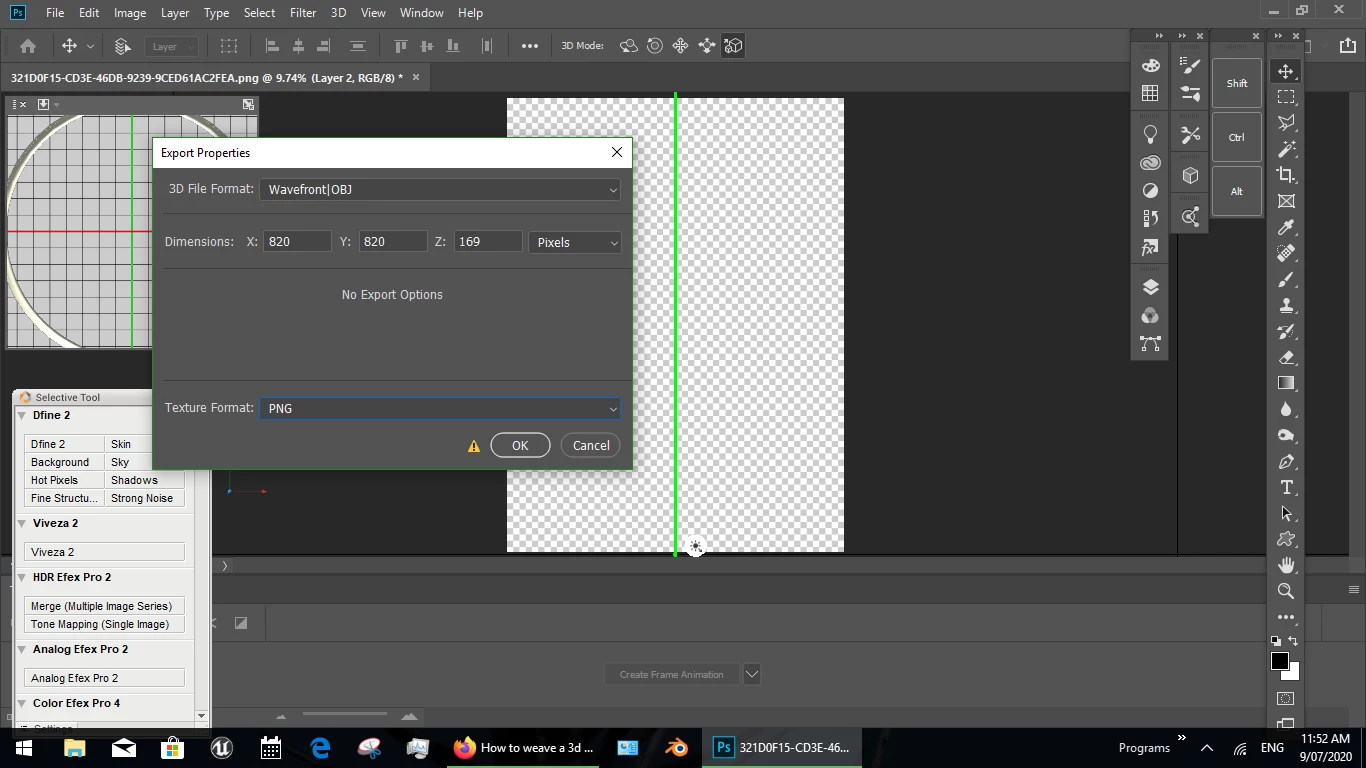Open the 3D menu
The width and height of the screenshot is (1366, 768).
point(339,13)
